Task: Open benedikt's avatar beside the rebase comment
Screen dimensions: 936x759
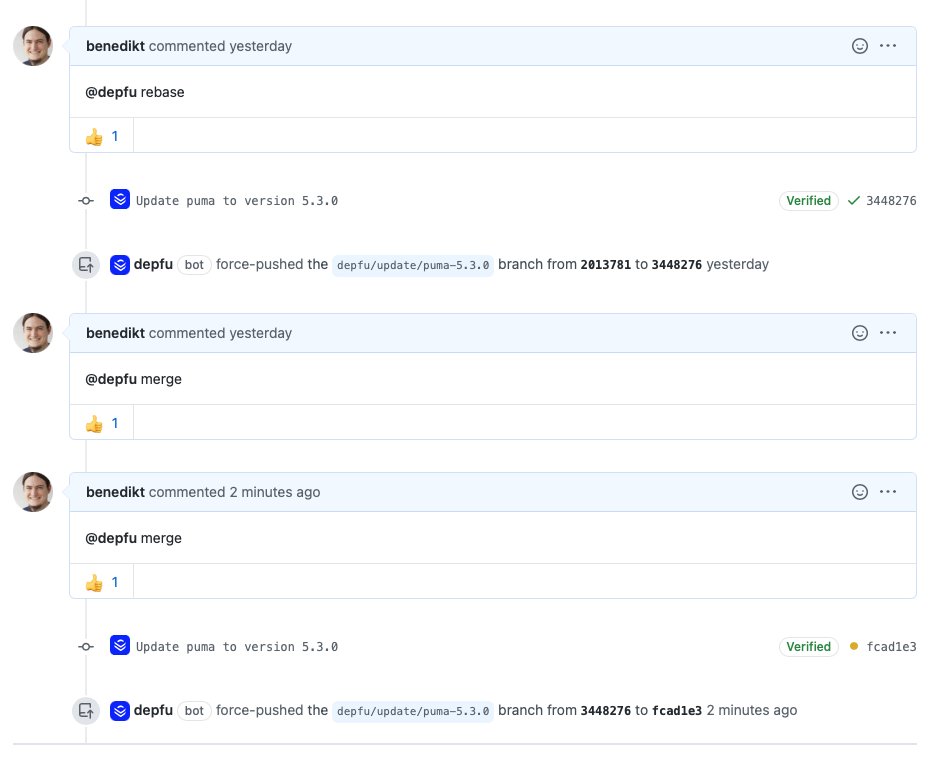Action: pos(33,46)
